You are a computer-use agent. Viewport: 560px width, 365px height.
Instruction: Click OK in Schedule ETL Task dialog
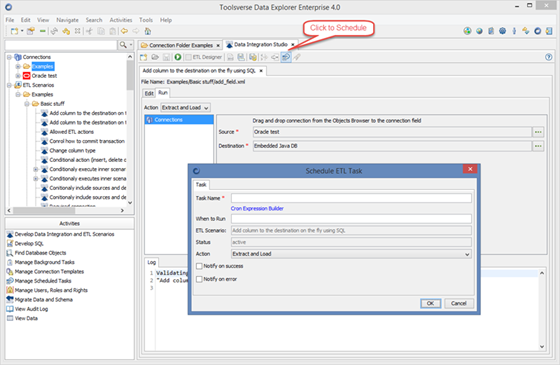point(430,303)
